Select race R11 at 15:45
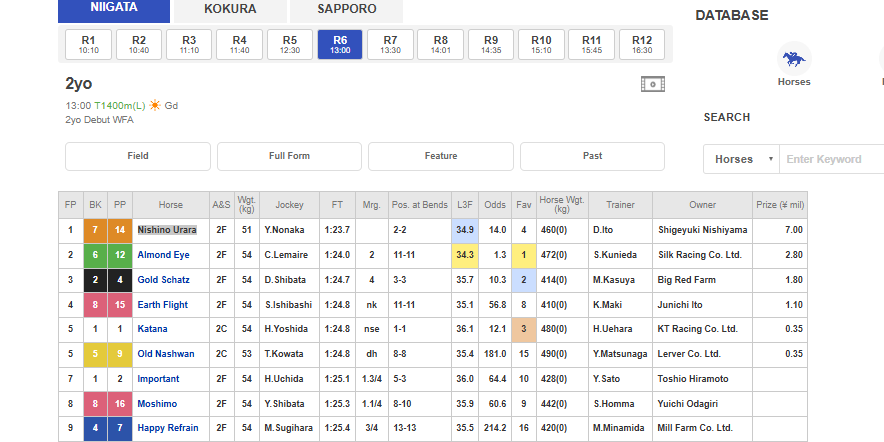This screenshot has width=884, height=442. tap(591, 45)
